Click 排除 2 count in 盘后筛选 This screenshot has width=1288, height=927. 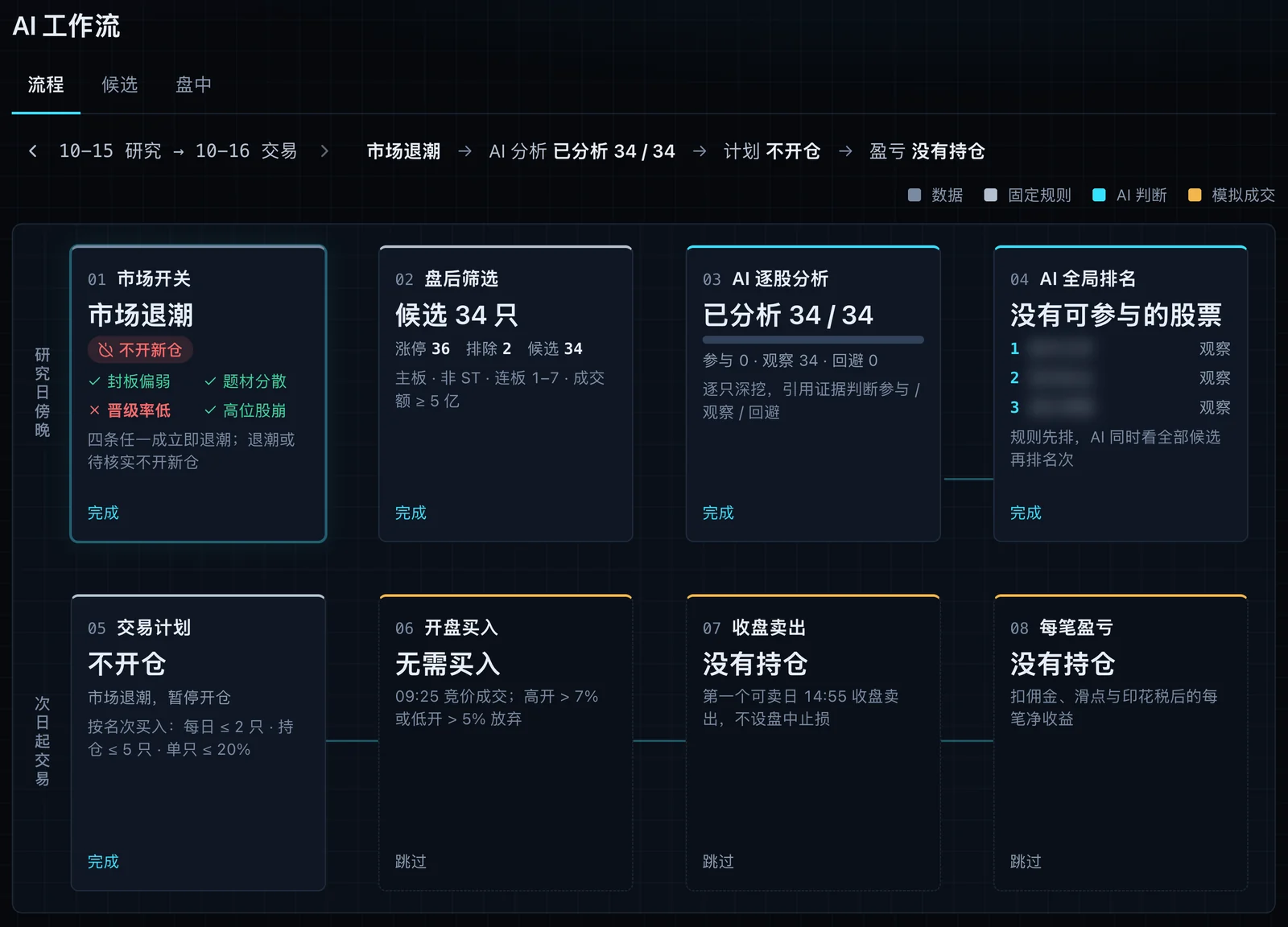click(x=489, y=348)
